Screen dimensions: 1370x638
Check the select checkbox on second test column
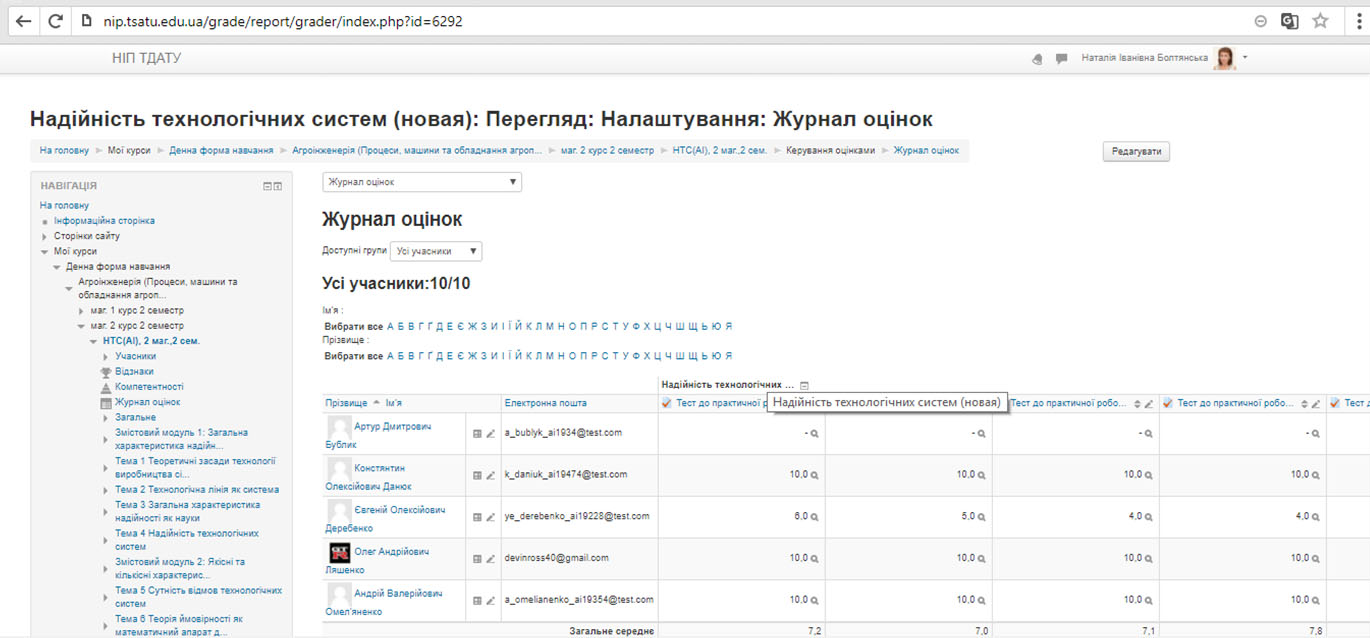point(1167,402)
